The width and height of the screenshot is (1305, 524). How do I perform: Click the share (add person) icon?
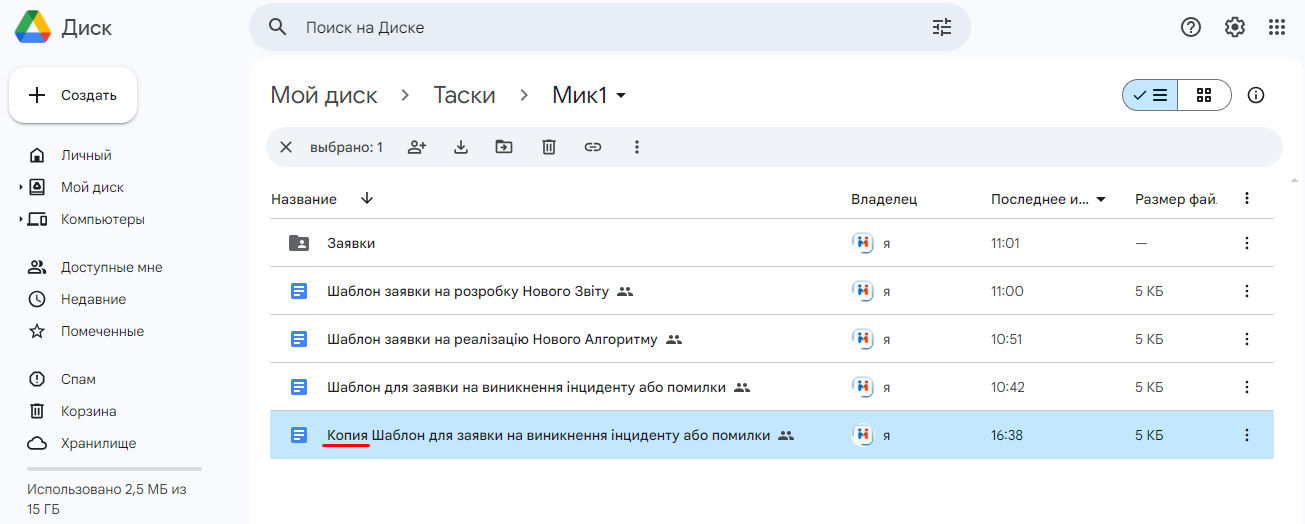(417, 147)
